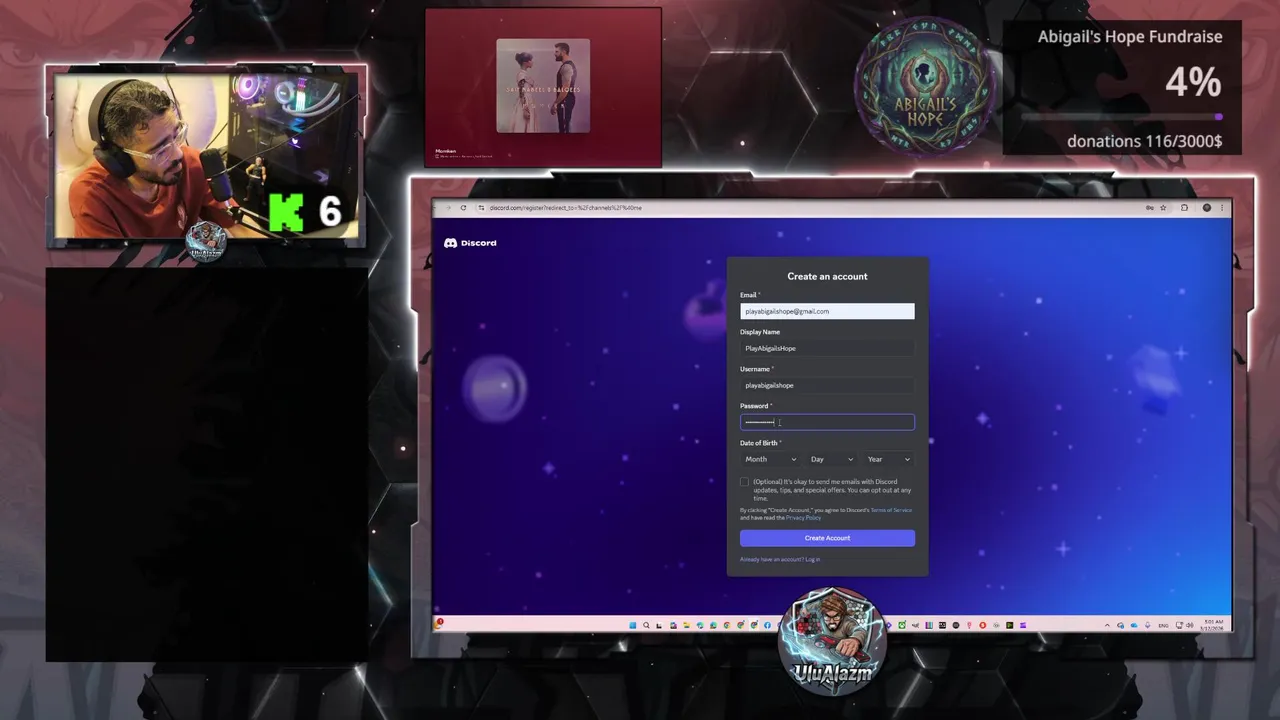Open the browser three-dot menu

tap(1222, 208)
